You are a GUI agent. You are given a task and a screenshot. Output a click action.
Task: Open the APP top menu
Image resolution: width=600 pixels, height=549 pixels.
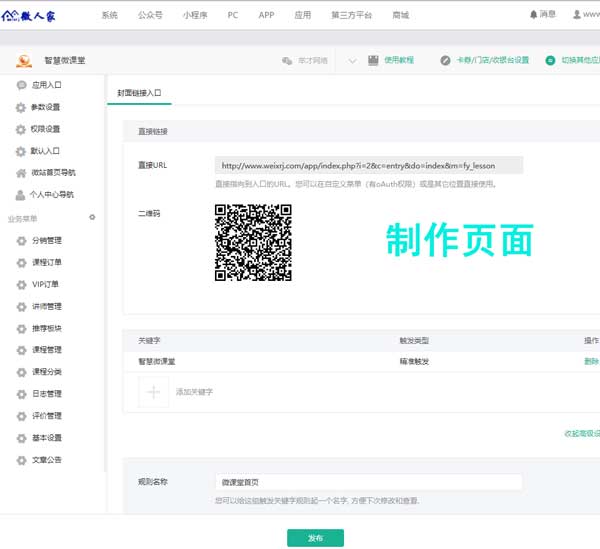pos(266,15)
